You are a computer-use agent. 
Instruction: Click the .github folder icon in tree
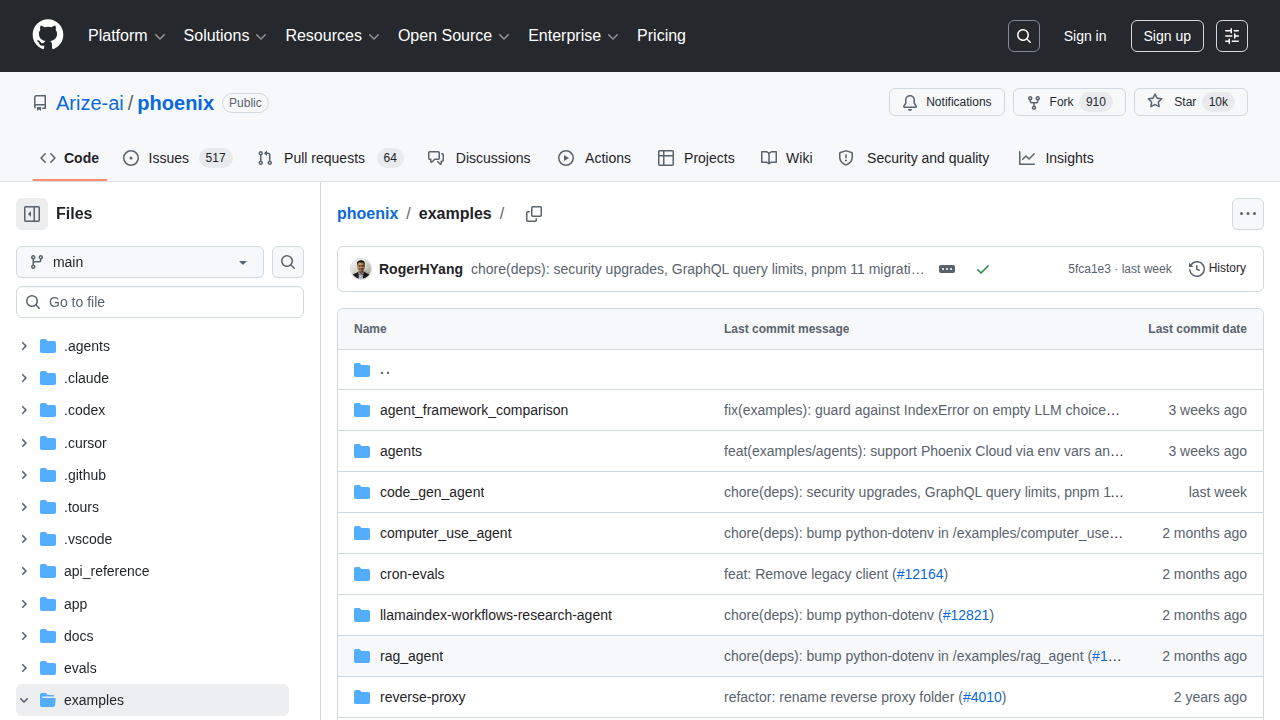pos(48,475)
